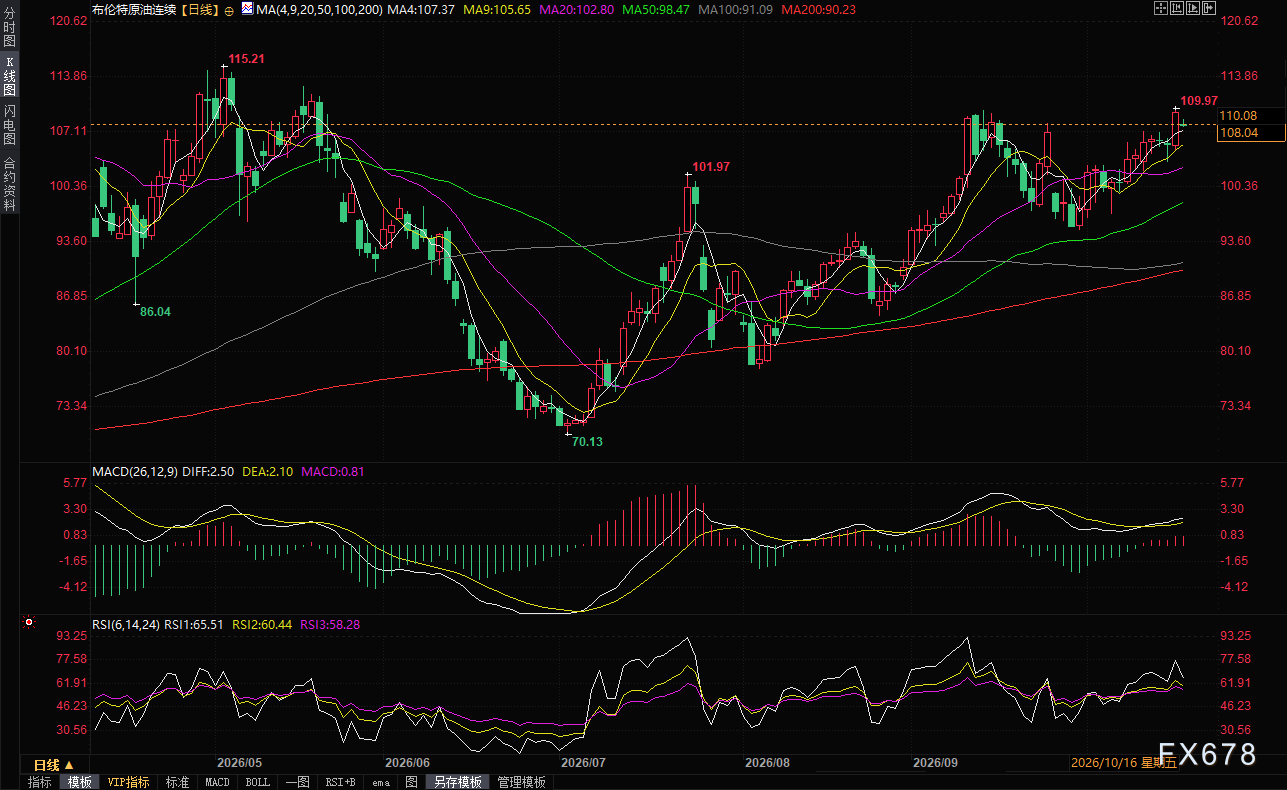Open the VIP指标 tab
The width and height of the screenshot is (1287, 790).
[128, 782]
